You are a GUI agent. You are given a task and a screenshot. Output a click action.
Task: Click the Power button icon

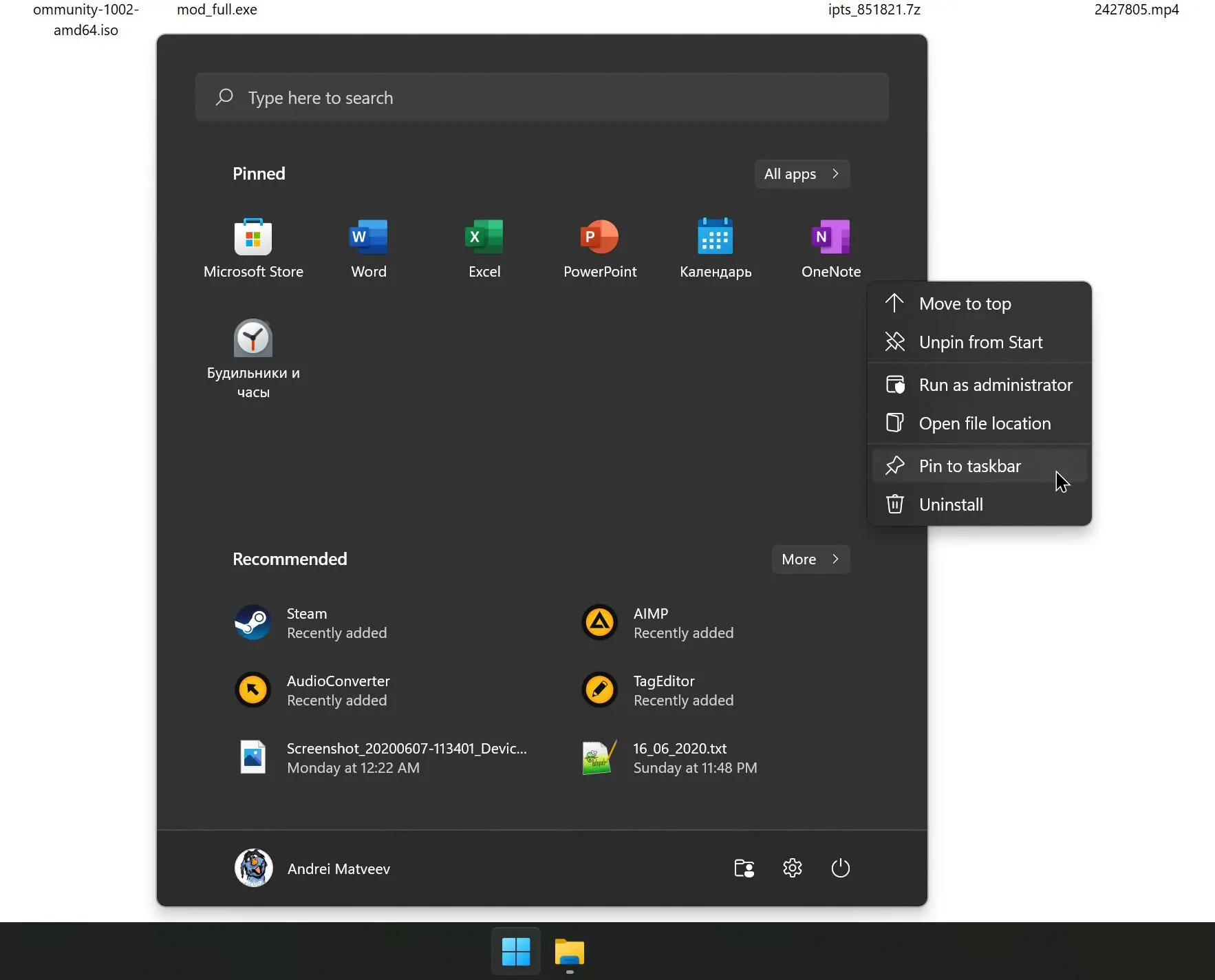point(841,868)
